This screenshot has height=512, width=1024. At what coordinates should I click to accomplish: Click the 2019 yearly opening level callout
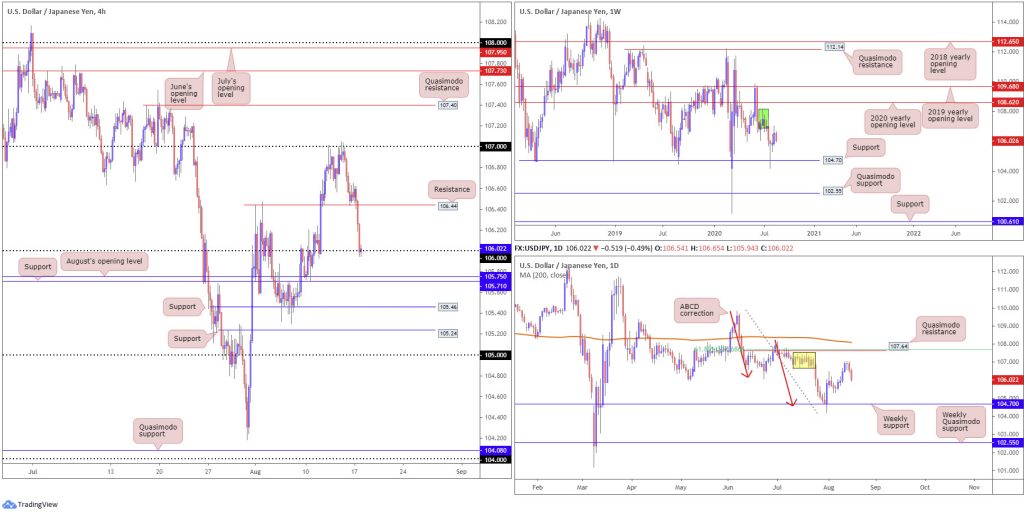[952, 112]
